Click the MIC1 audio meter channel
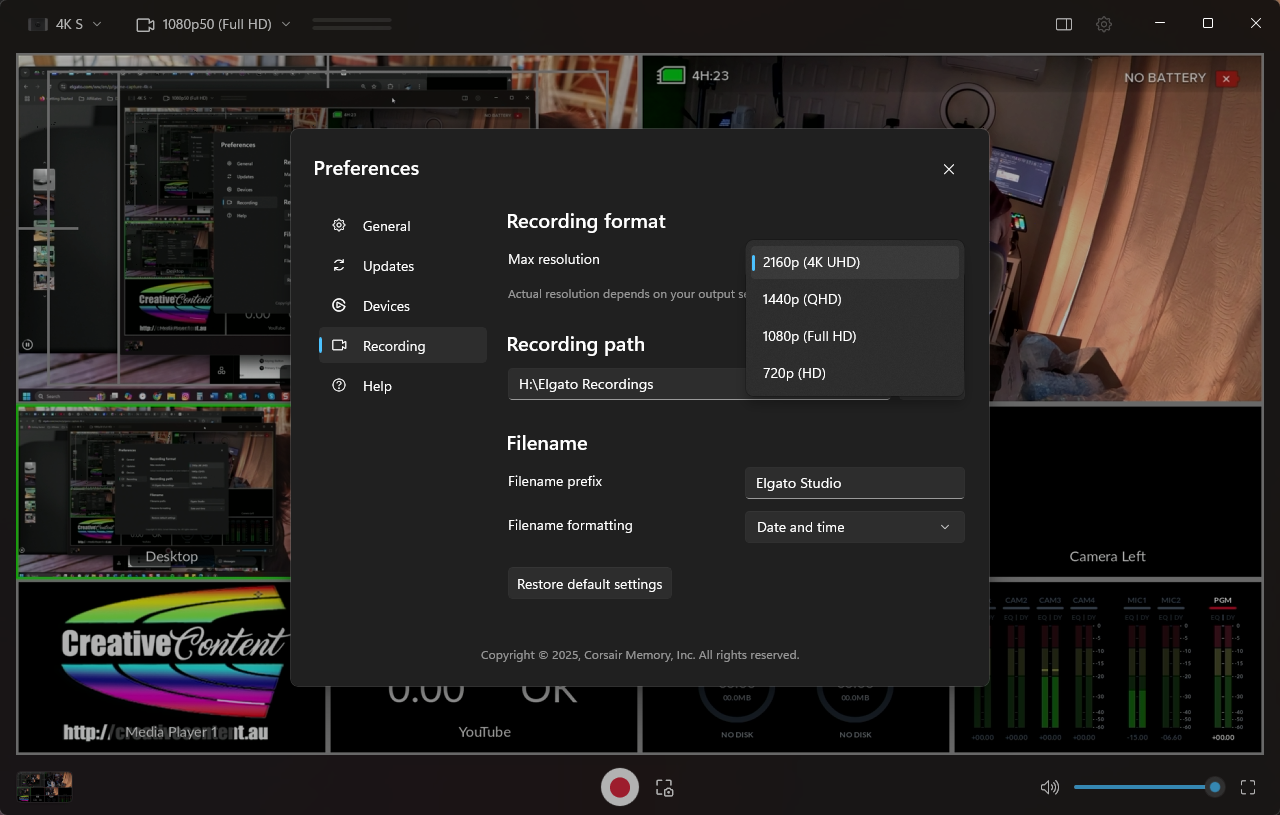 pos(1137,671)
